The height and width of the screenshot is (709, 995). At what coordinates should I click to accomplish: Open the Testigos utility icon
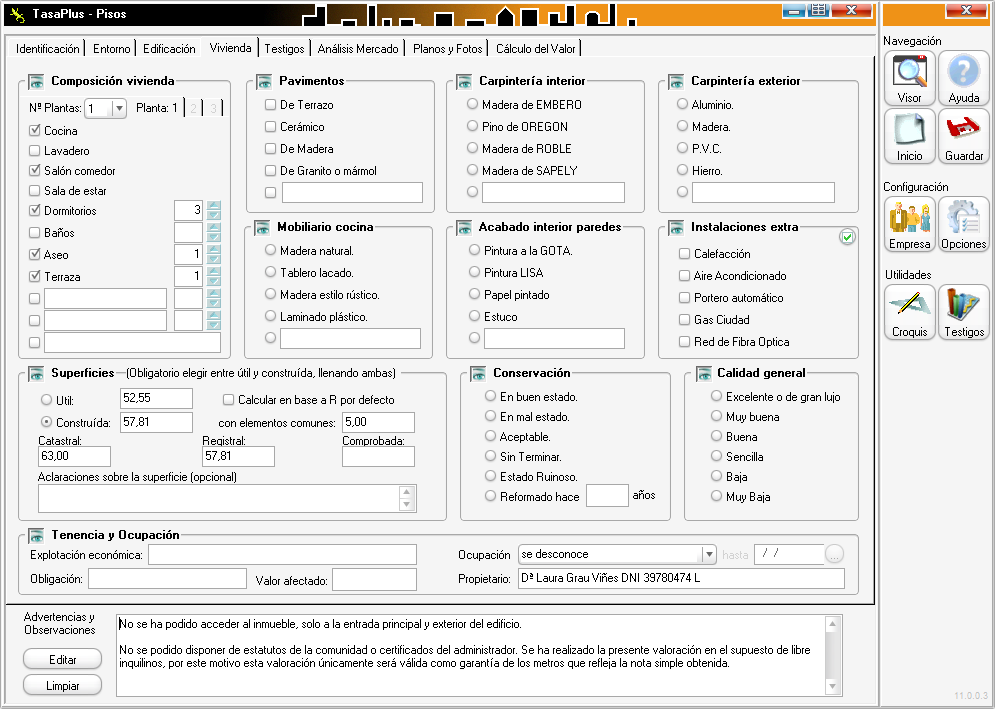(963, 311)
